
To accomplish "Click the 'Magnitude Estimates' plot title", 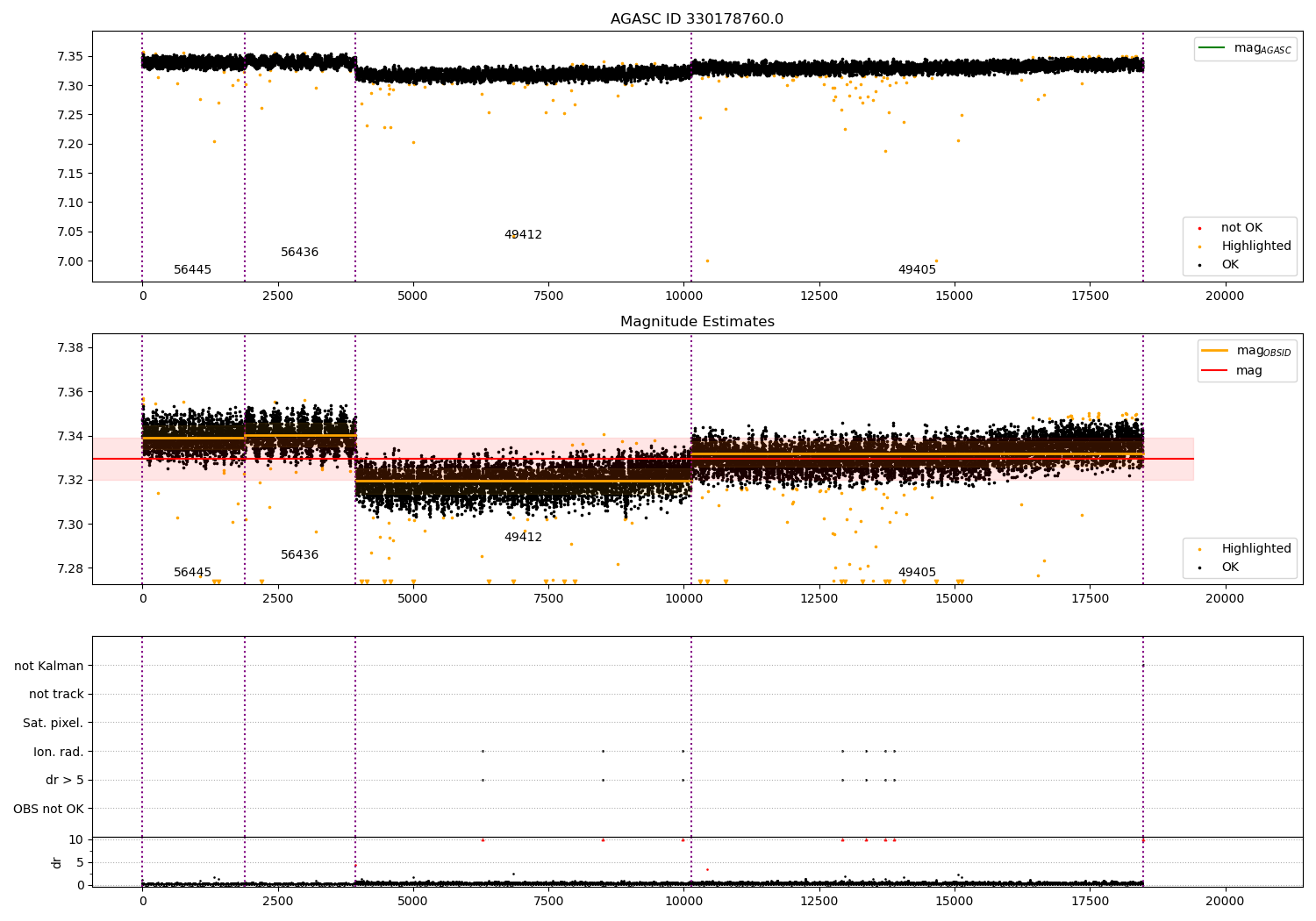I will [697, 322].
